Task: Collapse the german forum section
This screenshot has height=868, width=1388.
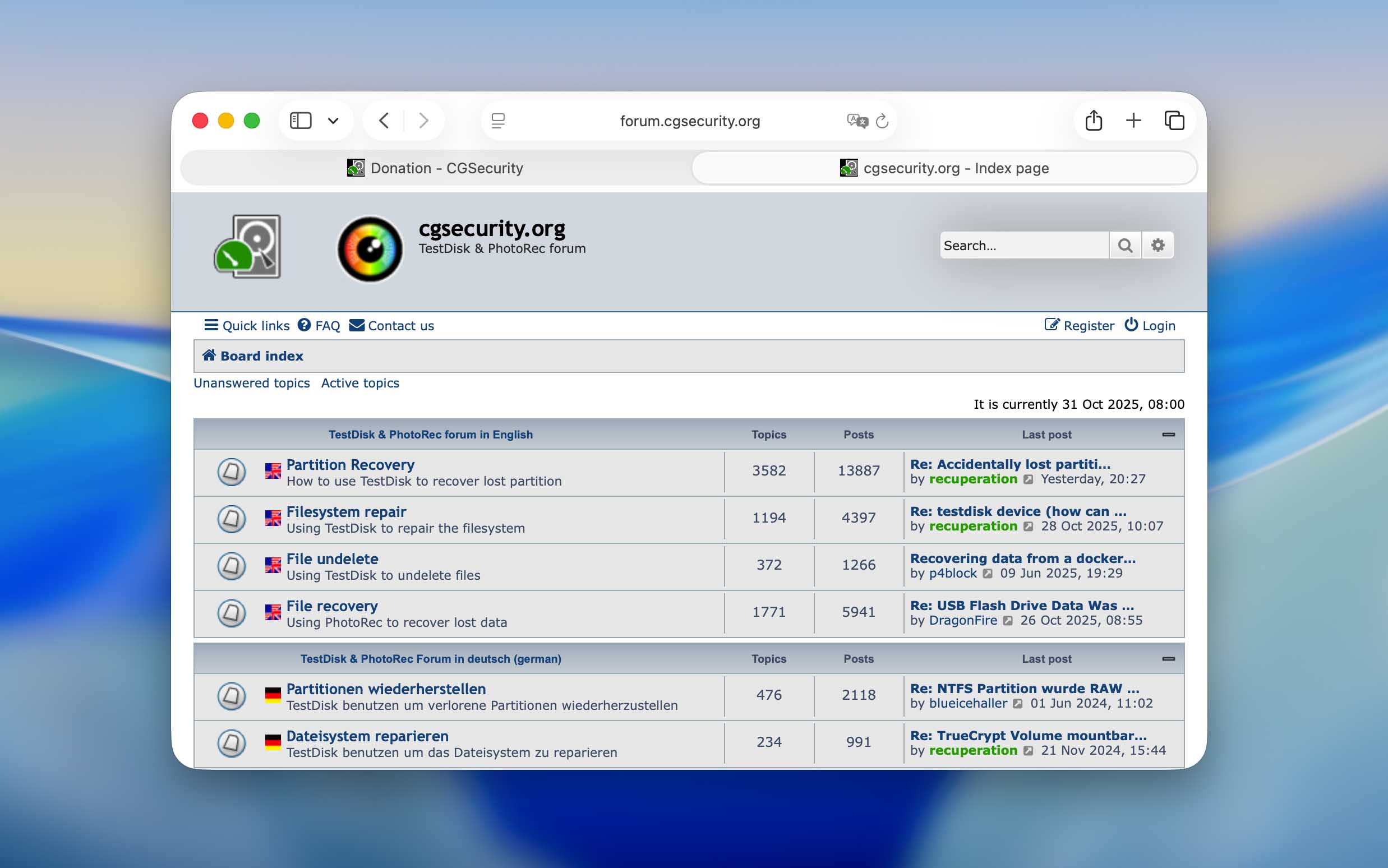Action: tap(1169, 658)
